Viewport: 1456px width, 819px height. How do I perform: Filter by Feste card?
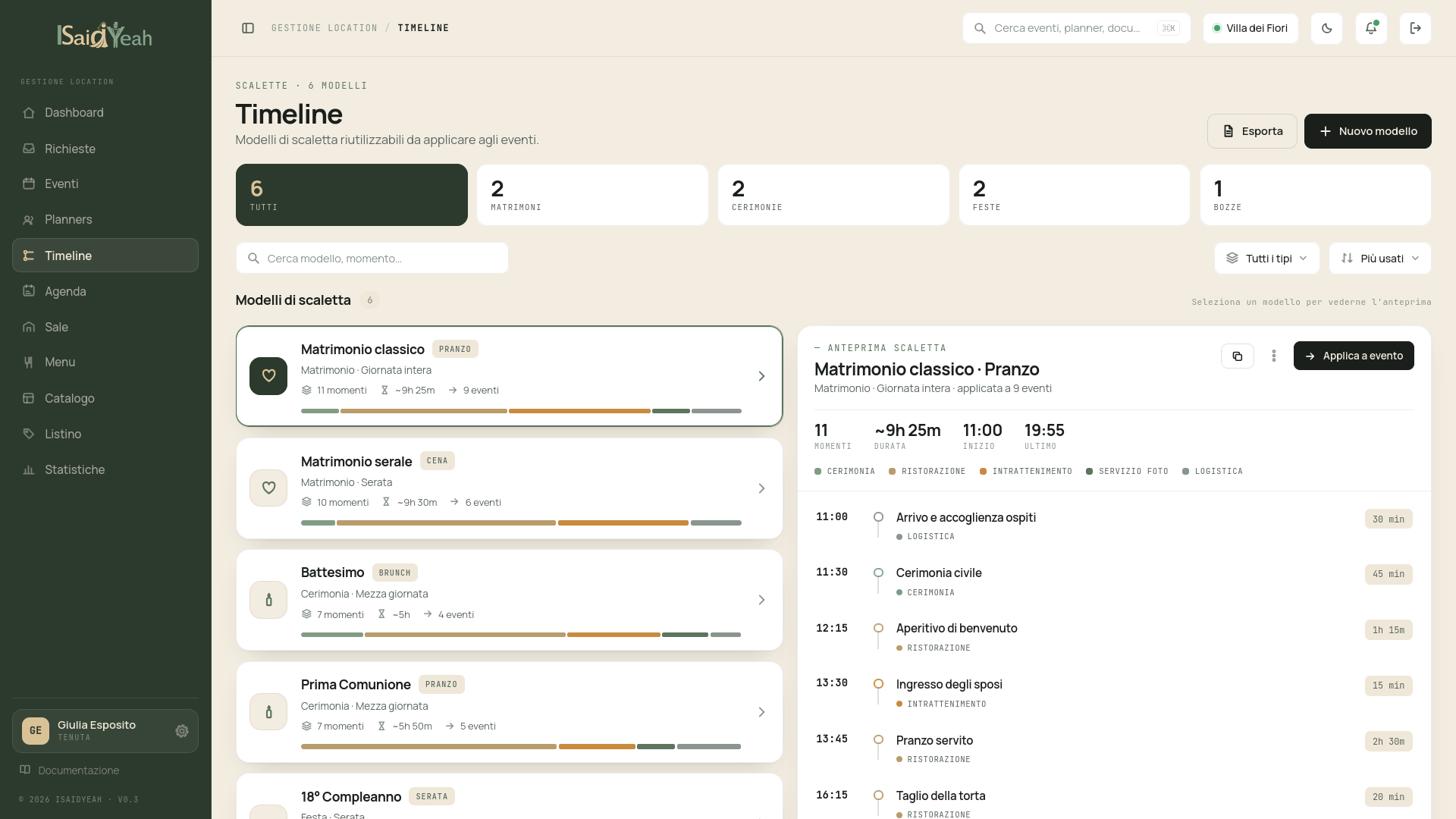click(1075, 195)
